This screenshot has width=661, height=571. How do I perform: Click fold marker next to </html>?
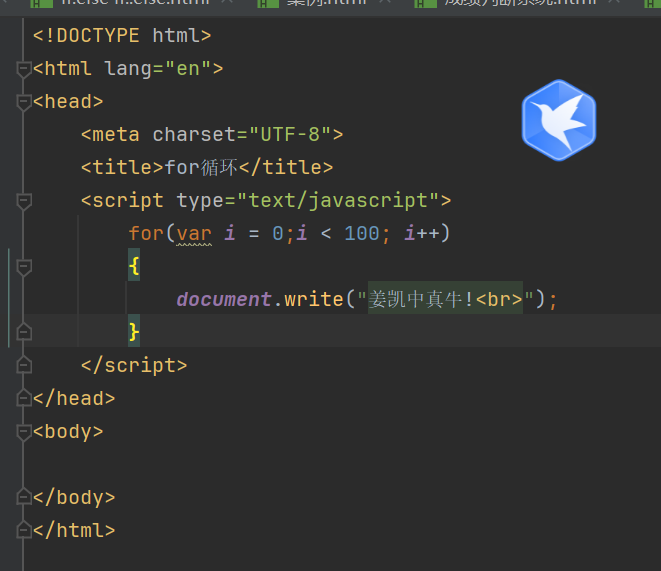pyautogui.click(x=24, y=530)
